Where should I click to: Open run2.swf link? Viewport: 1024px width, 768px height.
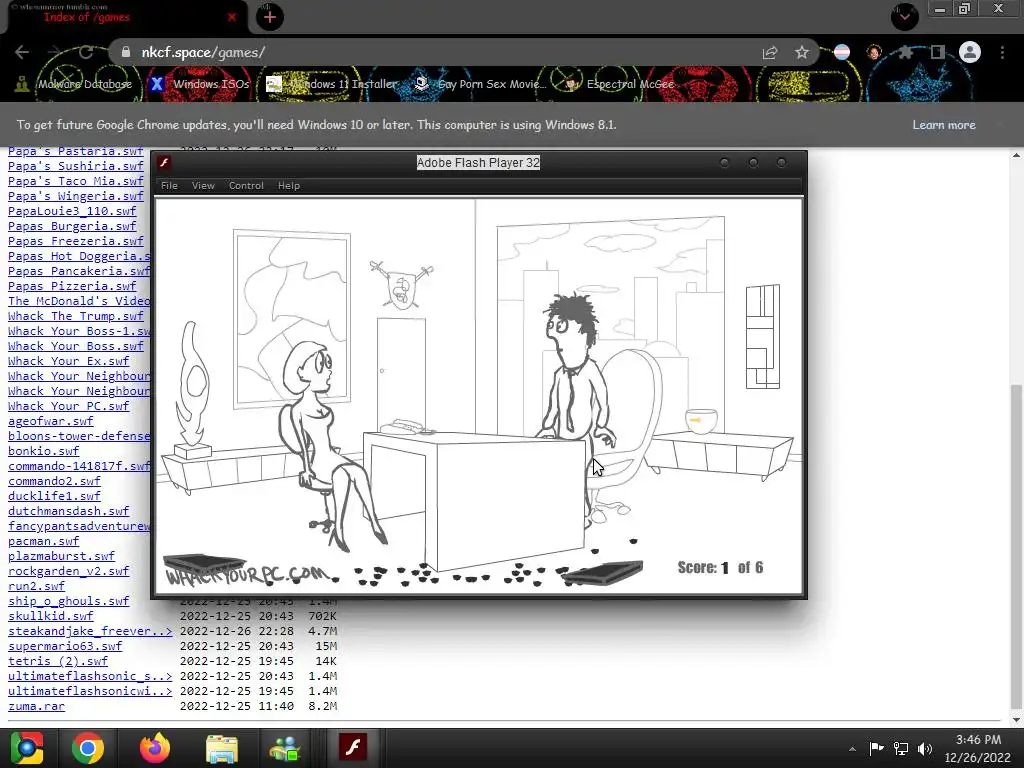pyautogui.click(x=36, y=586)
